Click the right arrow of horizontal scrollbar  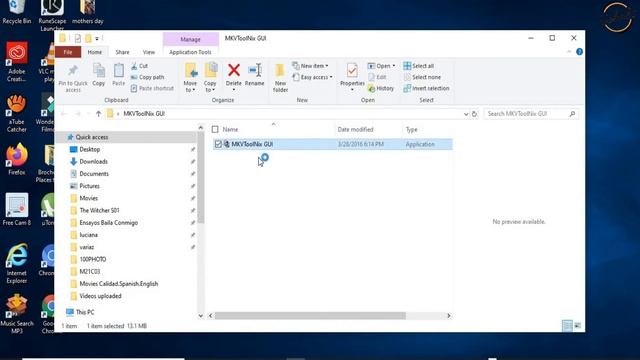(449, 316)
